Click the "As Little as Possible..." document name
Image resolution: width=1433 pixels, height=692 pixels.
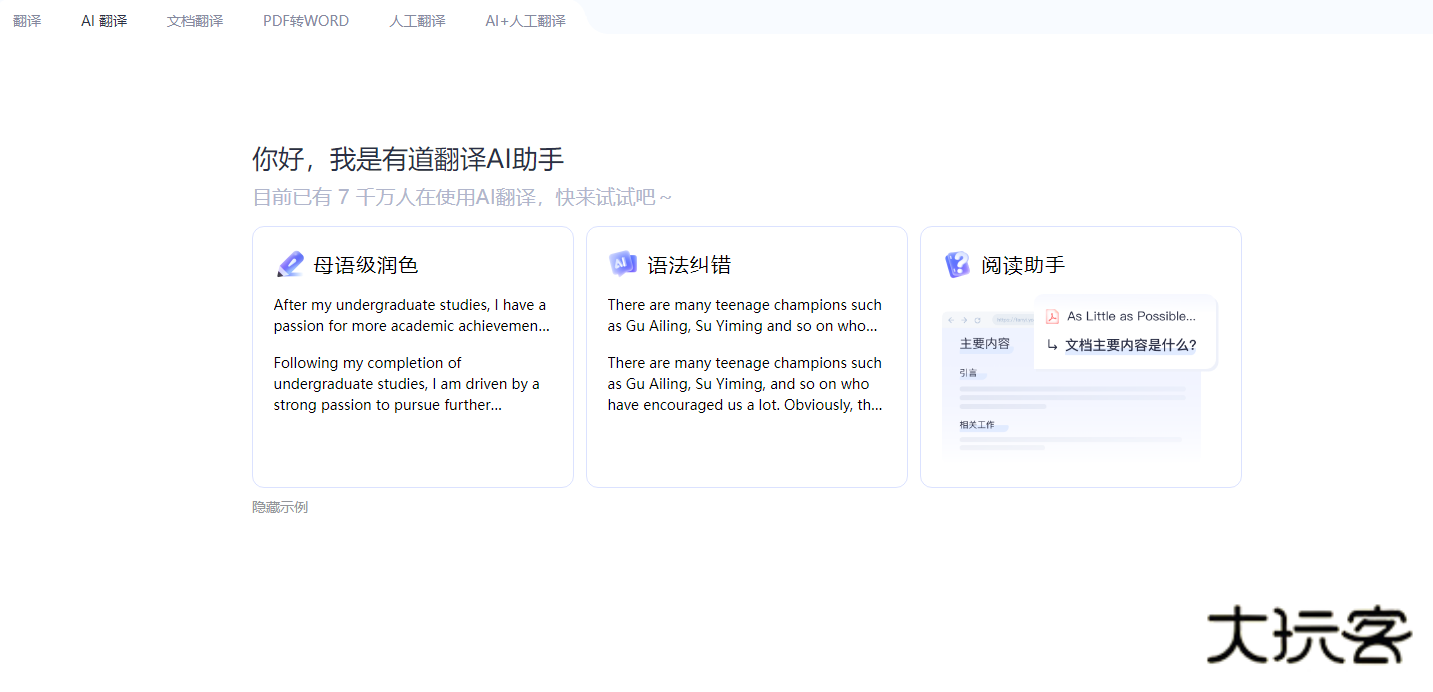(x=1131, y=316)
